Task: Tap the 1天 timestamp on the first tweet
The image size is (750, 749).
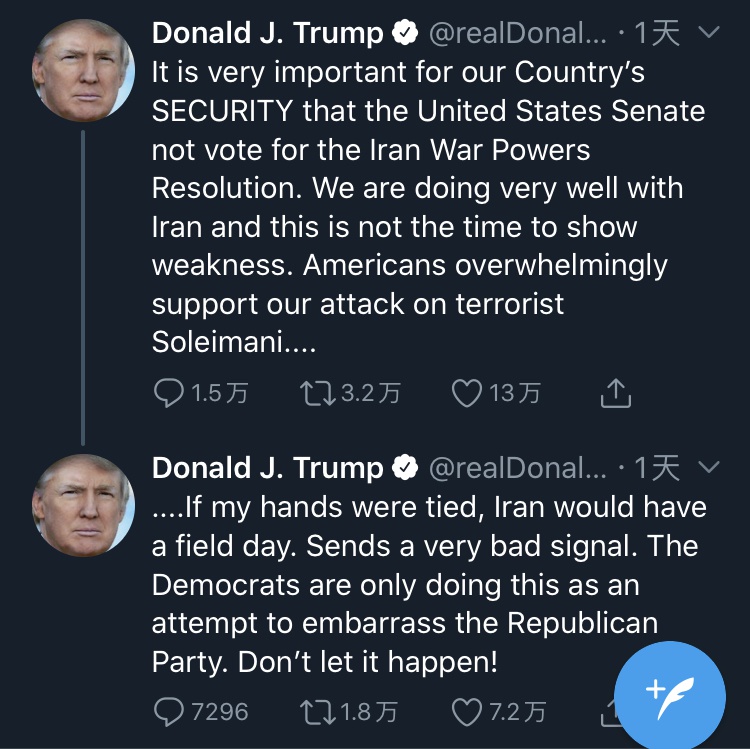Action: (x=657, y=33)
